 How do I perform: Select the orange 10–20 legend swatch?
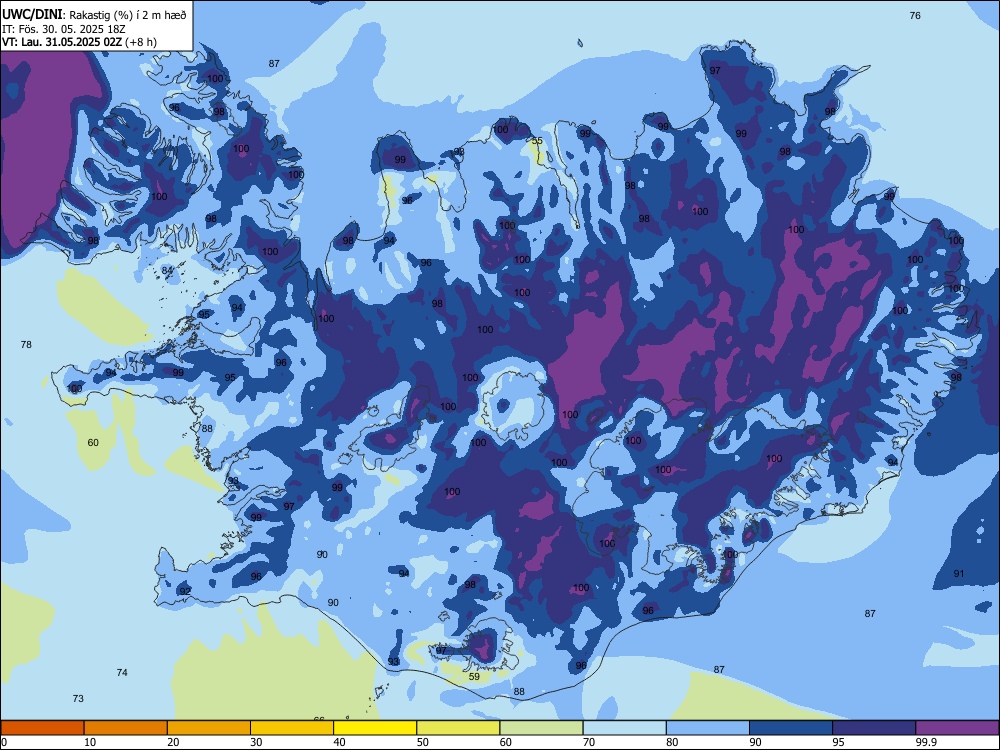(126, 728)
